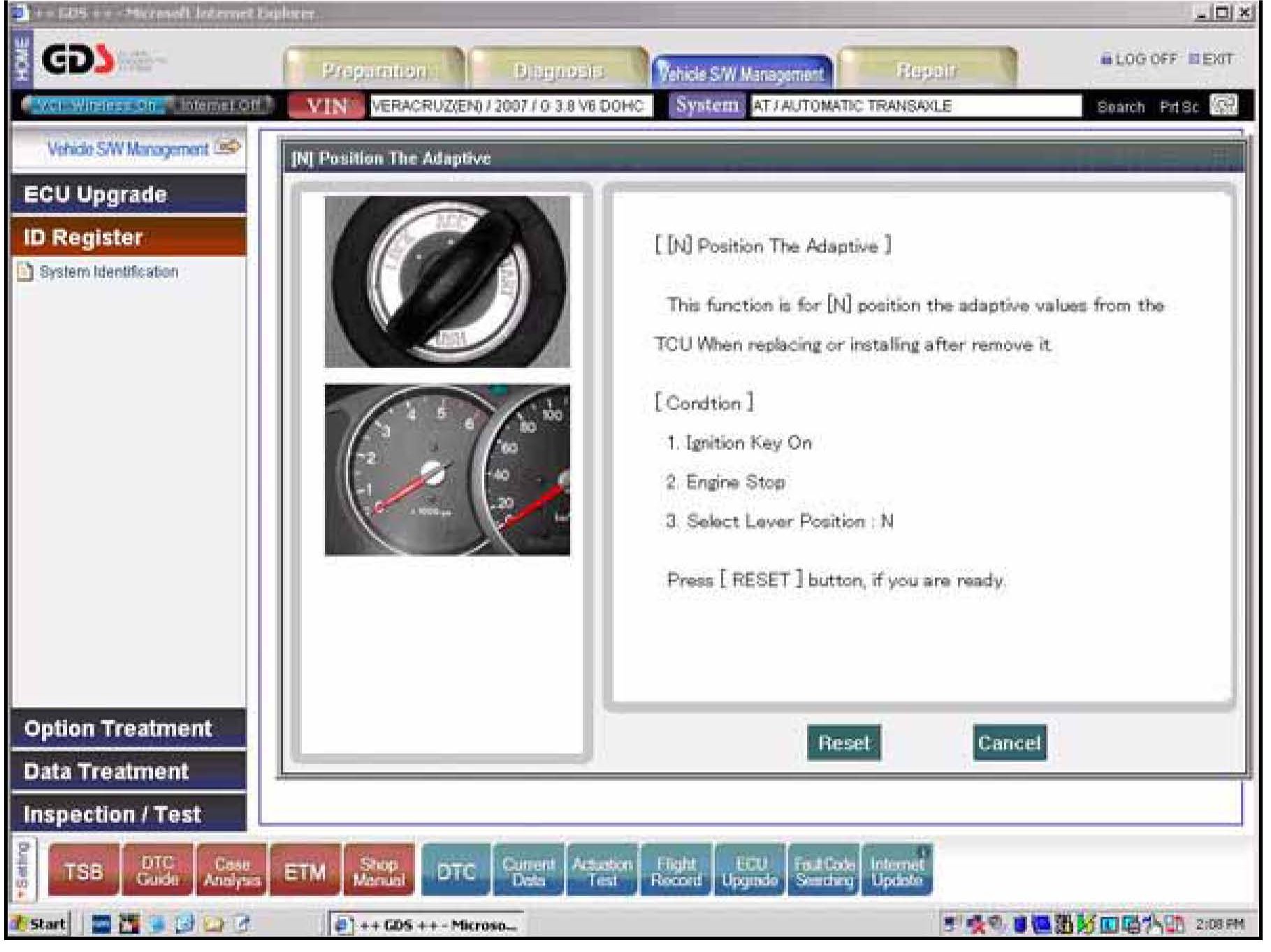Open Current Data from bottom toolbar
1271x952 pixels.
(528, 871)
